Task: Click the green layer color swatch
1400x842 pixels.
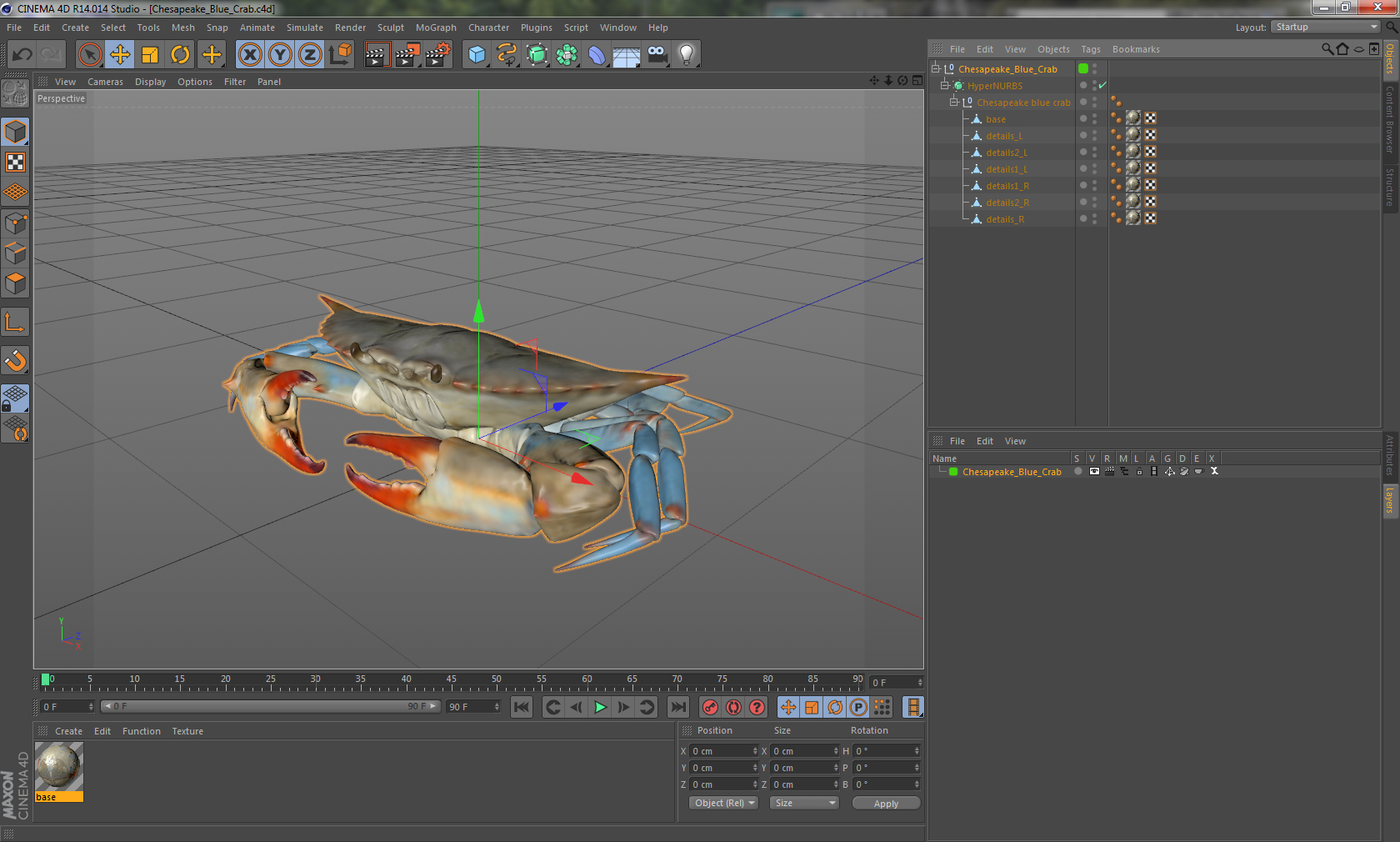Action: pos(953,472)
